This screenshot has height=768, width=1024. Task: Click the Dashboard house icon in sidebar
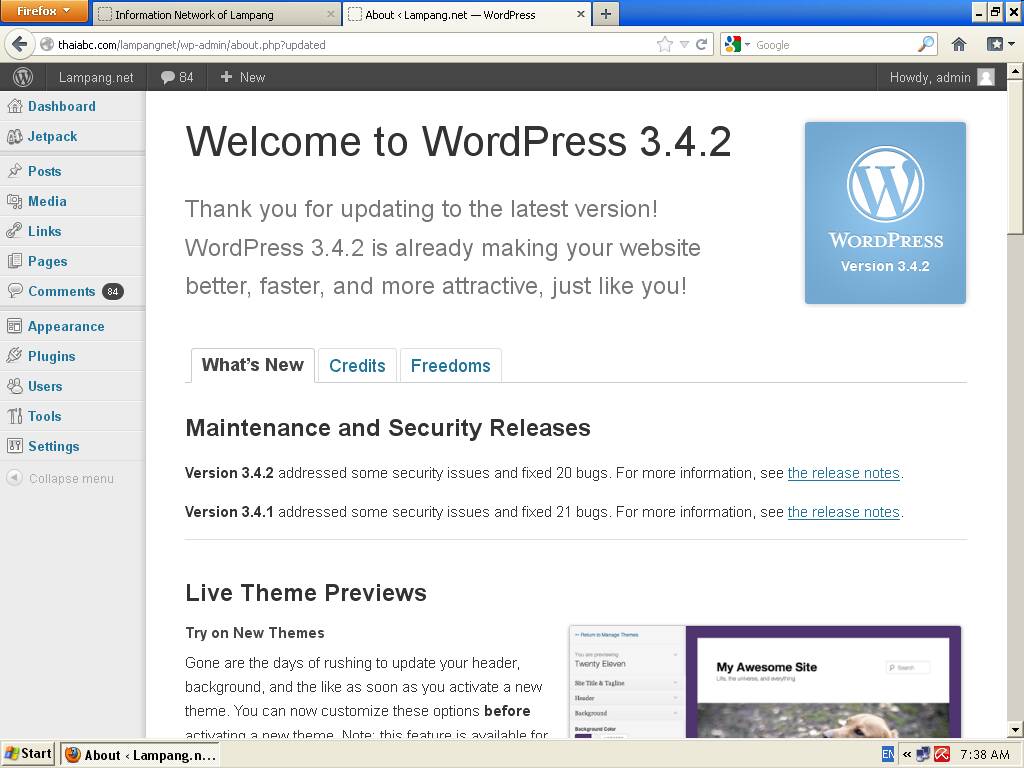14,106
